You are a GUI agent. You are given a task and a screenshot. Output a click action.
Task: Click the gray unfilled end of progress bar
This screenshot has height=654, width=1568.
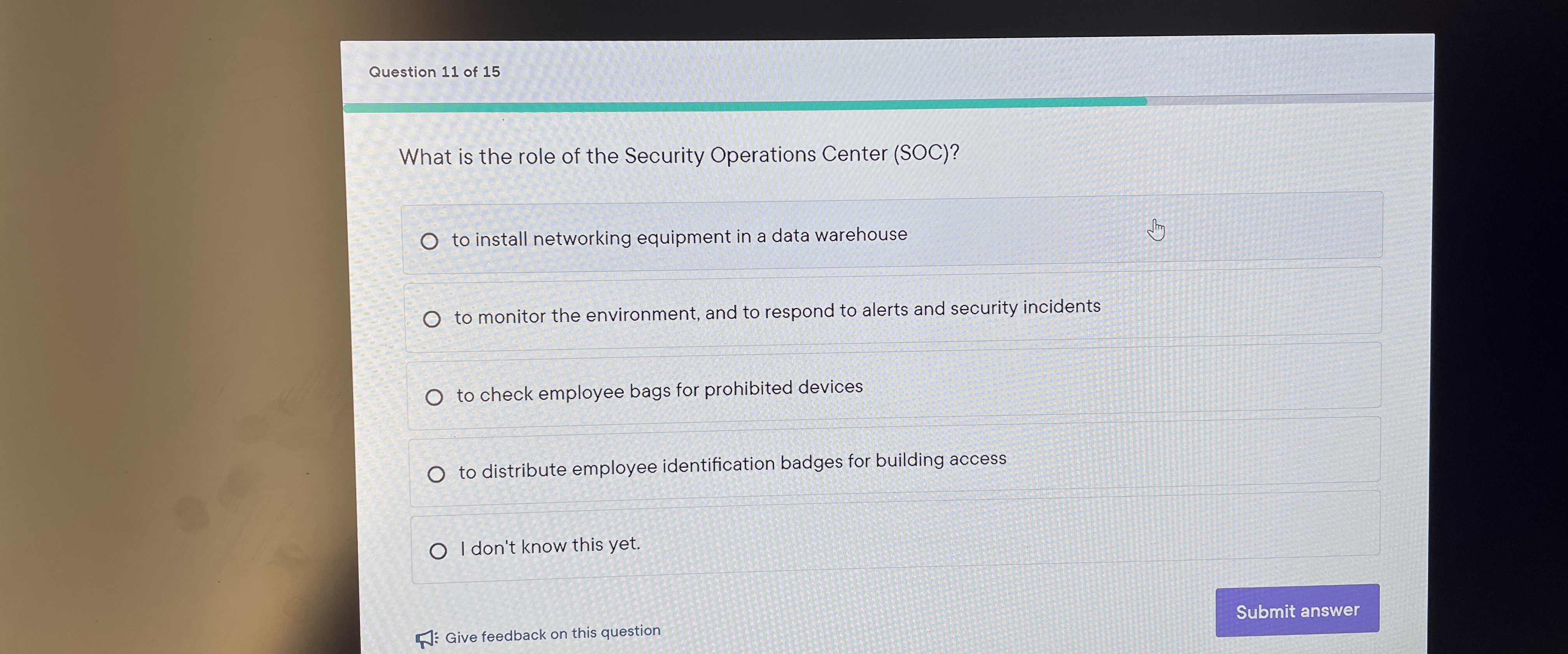pos(1290,98)
